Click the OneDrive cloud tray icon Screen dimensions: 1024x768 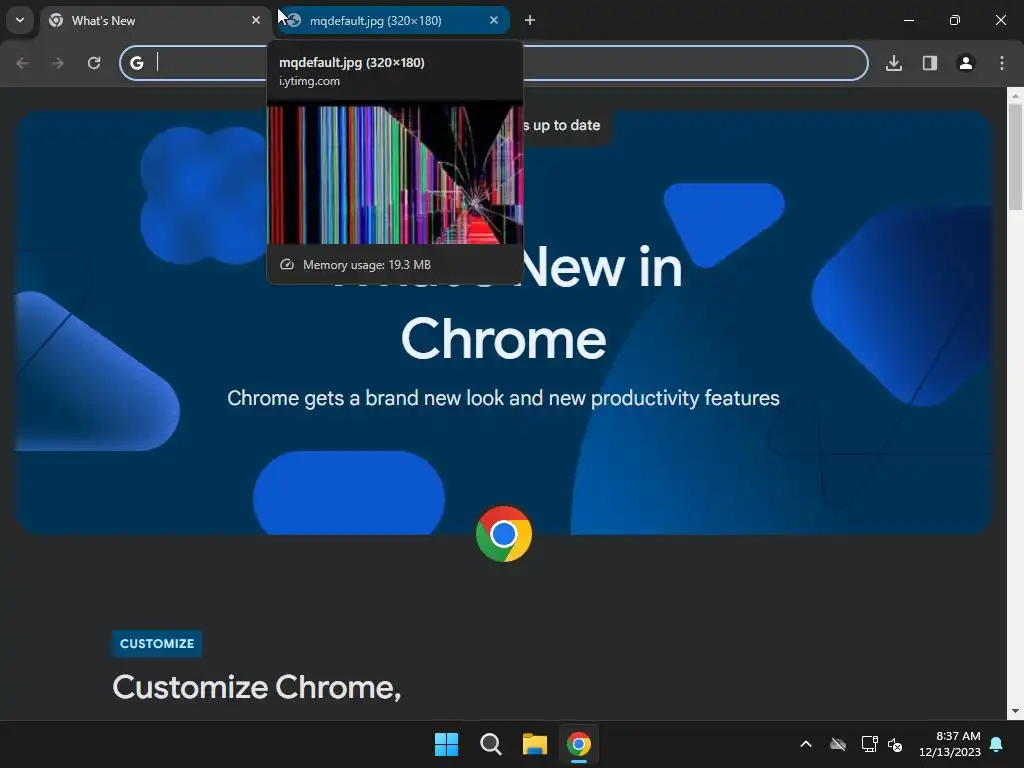coord(838,744)
